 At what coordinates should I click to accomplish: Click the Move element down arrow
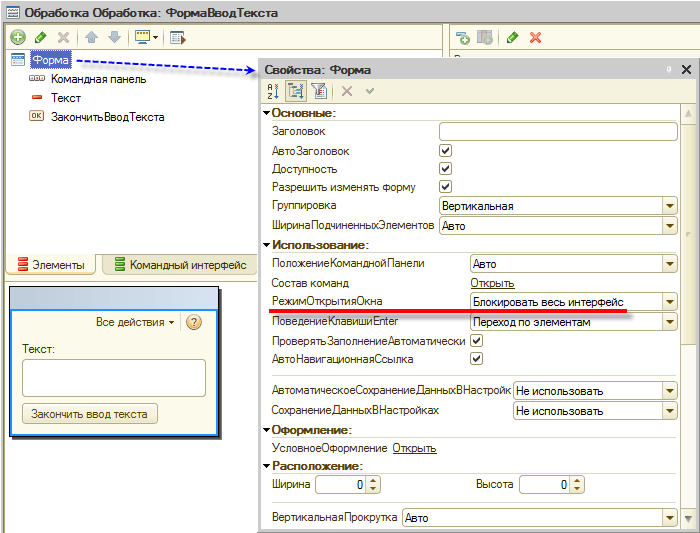point(114,37)
